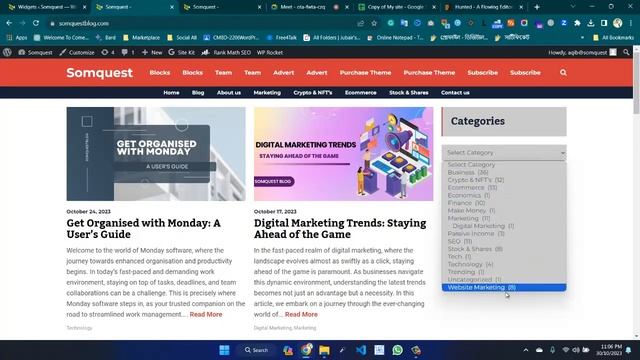640x360 pixels.
Task: Click Customize in the admin bar
Action: click(x=77, y=52)
